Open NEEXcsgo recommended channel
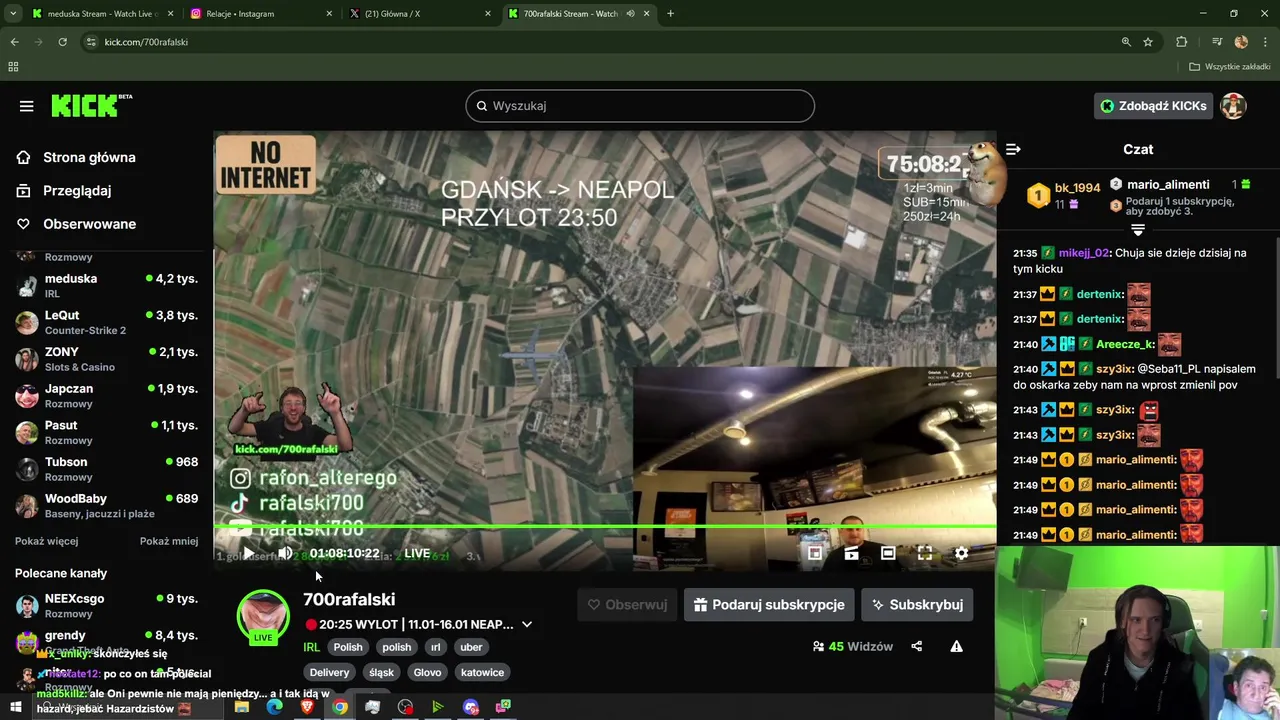1280x720 pixels. (x=107, y=605)
